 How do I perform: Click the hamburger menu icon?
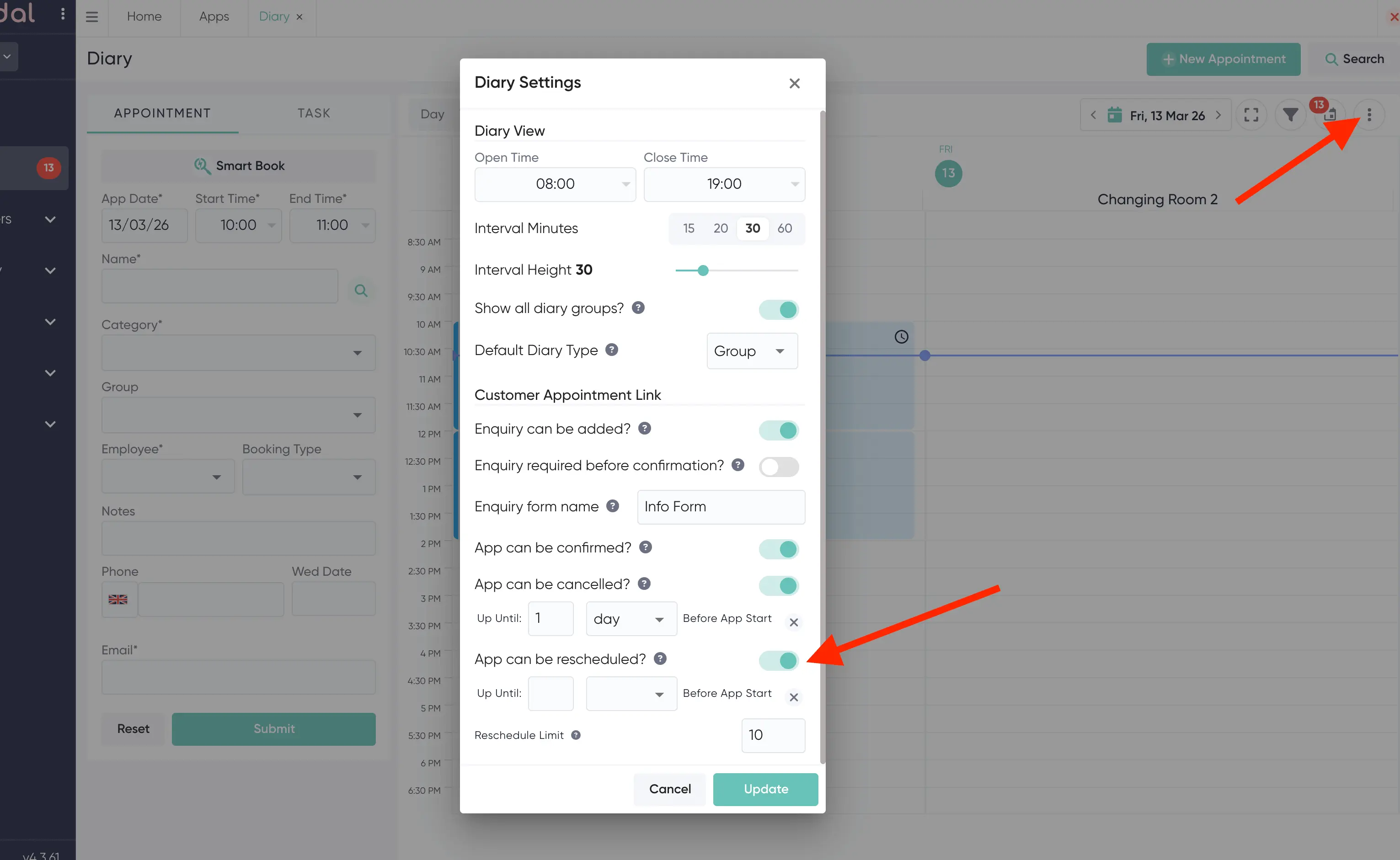[91, 16]
